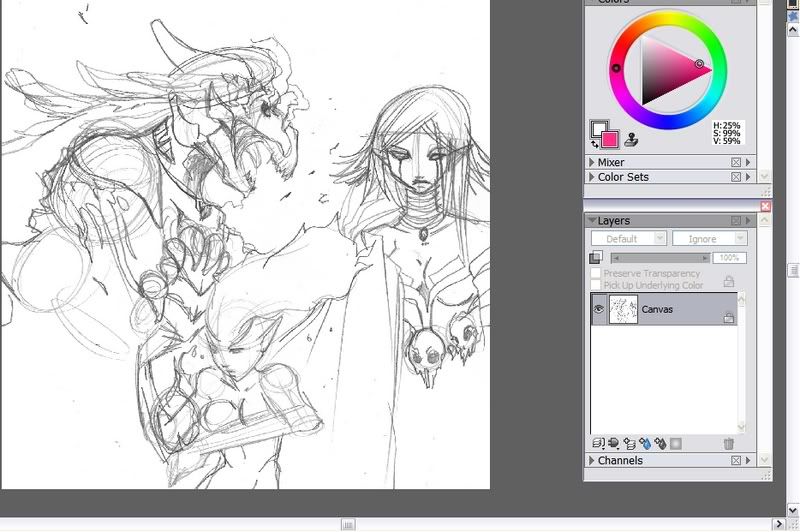Close the Color Sets panel box
800x532 pixels.
(736, 177)
